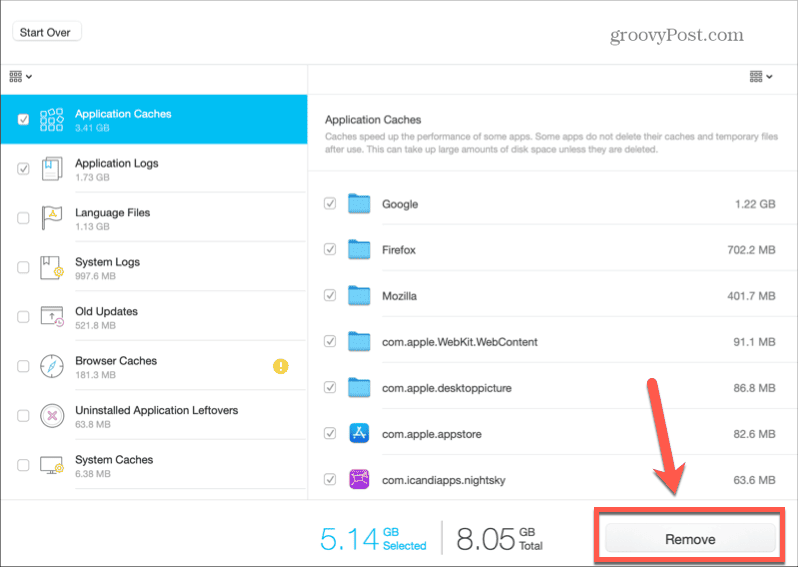Click the com.apple.desktoppicture folder icon
This screenshot has height=567, width=798.
coord(359,388)
